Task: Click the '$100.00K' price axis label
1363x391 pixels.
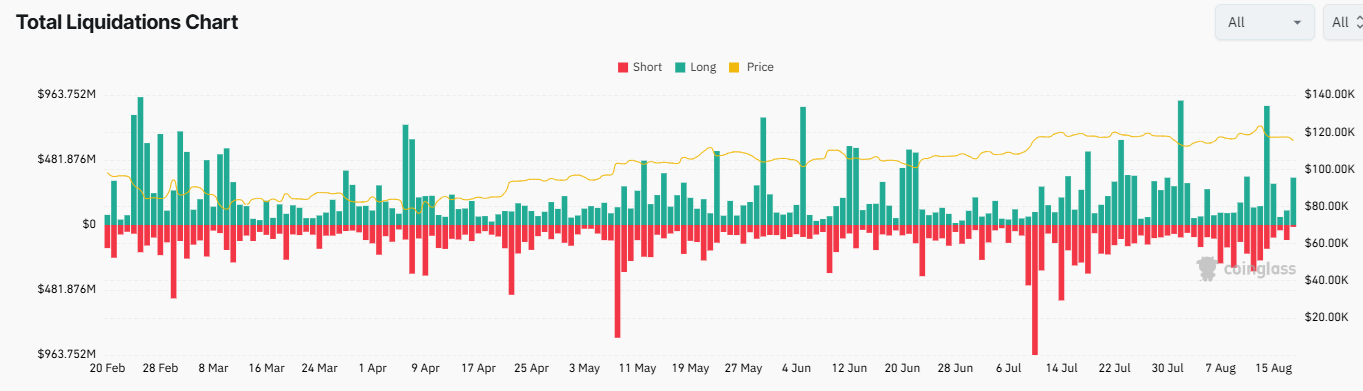Action: click(x=1330, y=168)
